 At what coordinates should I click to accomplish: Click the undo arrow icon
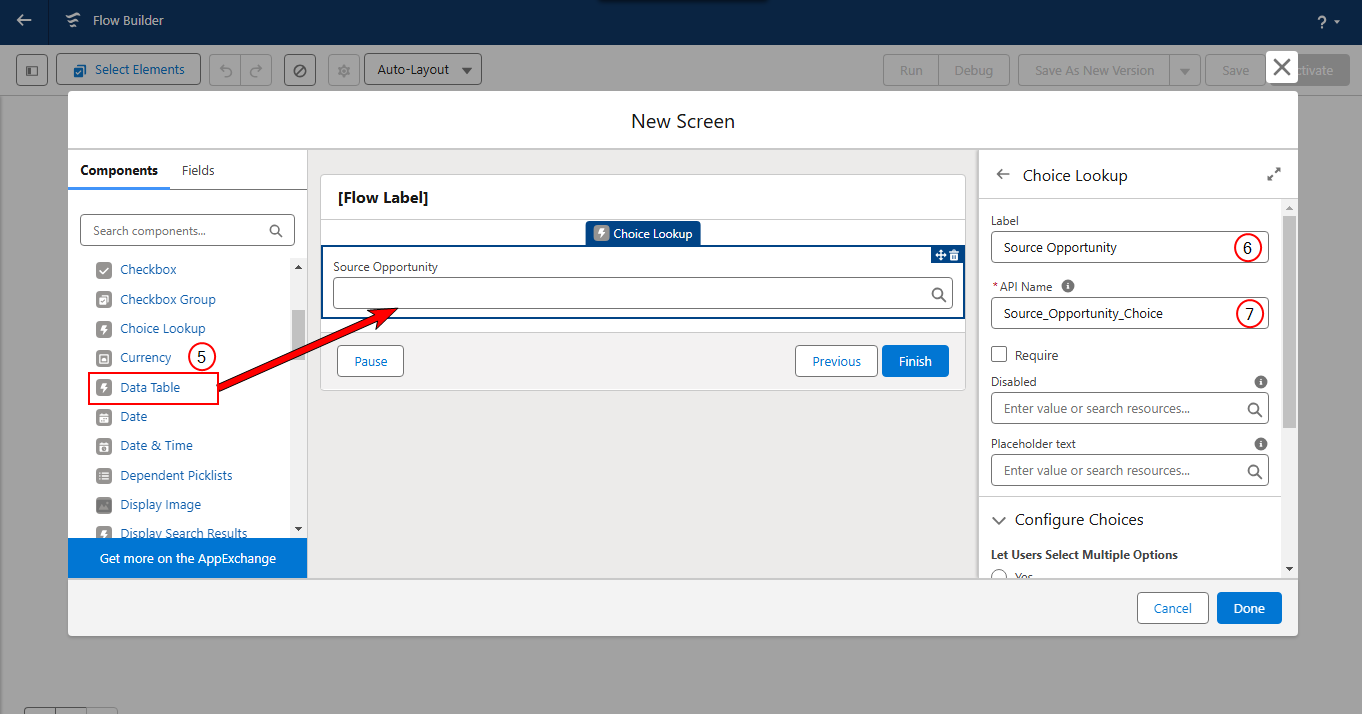(225, 70)
